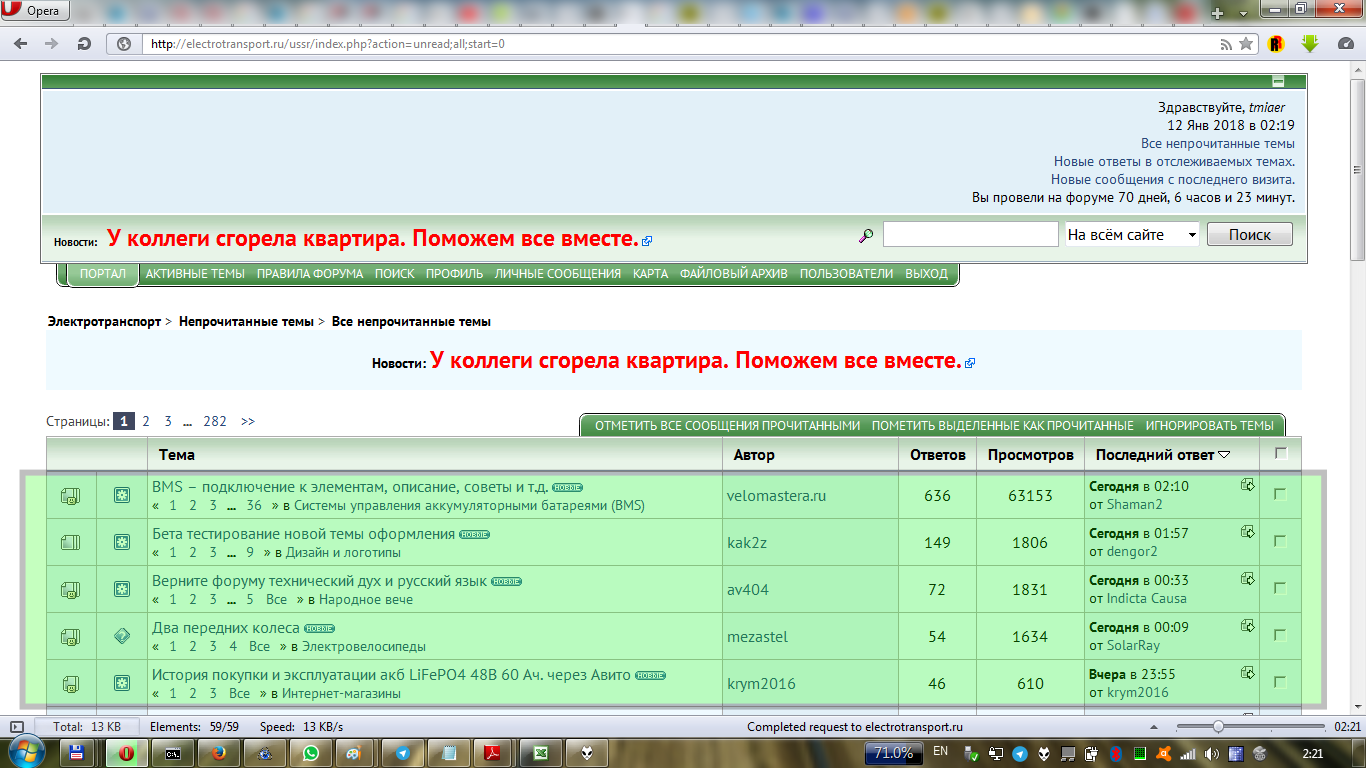Image resolution: width=1366 pixels, height=768 pixels.
Task: Collapse forum header with minus icon
Action: 1278,82
